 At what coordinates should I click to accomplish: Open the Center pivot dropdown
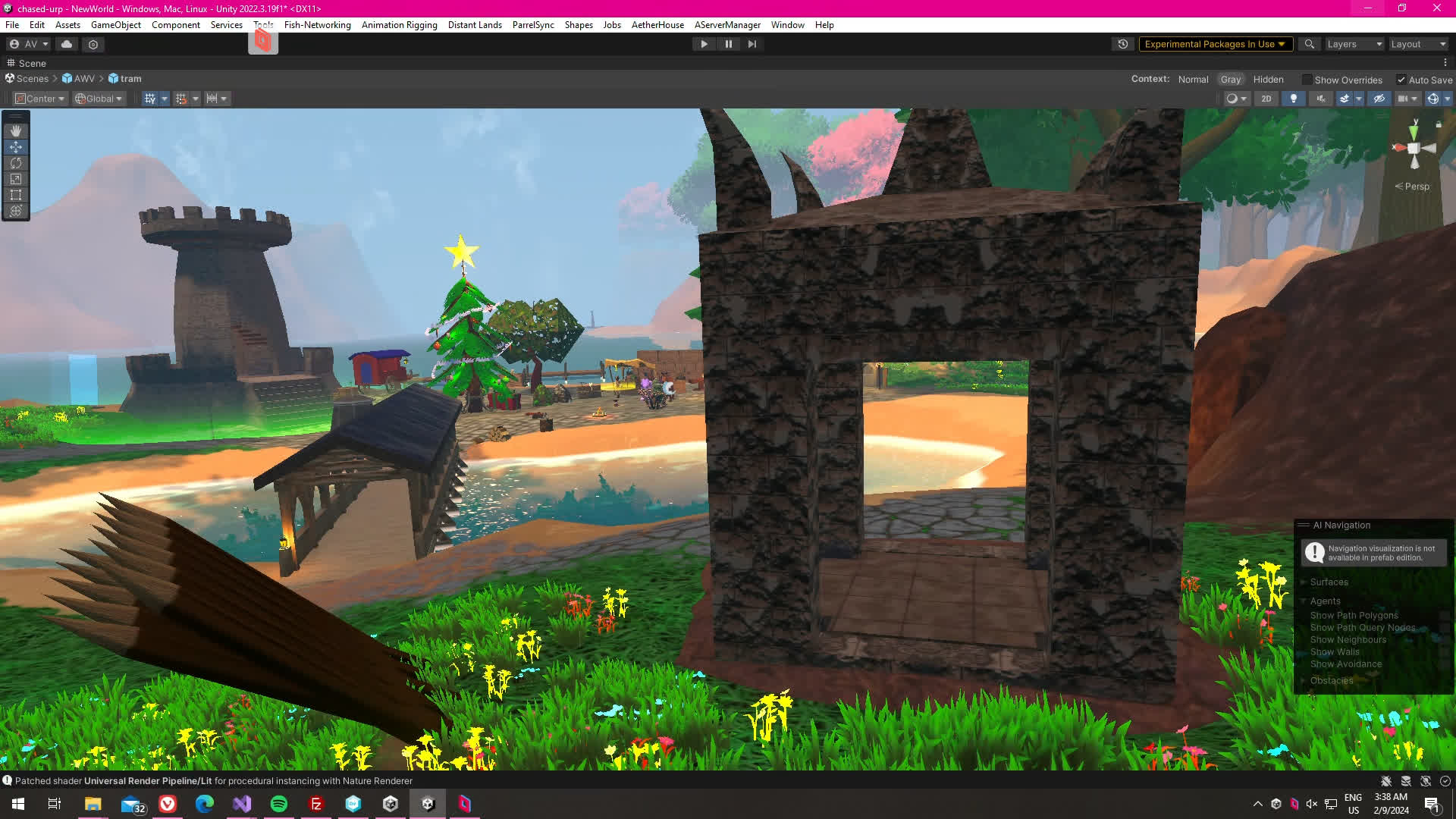40,99
